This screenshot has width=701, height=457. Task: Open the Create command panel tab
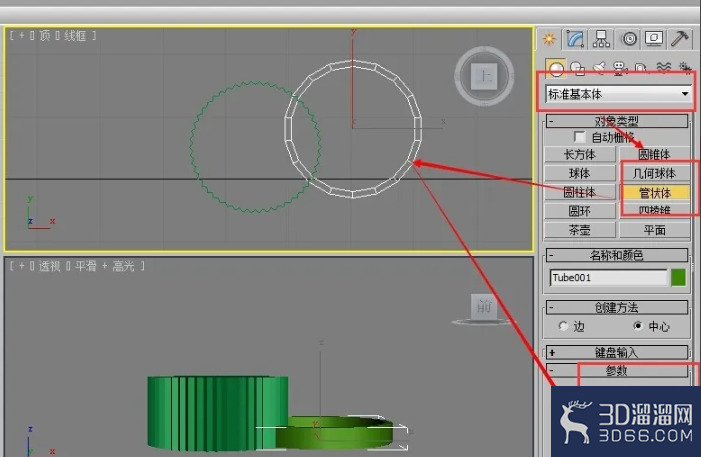click(549, 39)
